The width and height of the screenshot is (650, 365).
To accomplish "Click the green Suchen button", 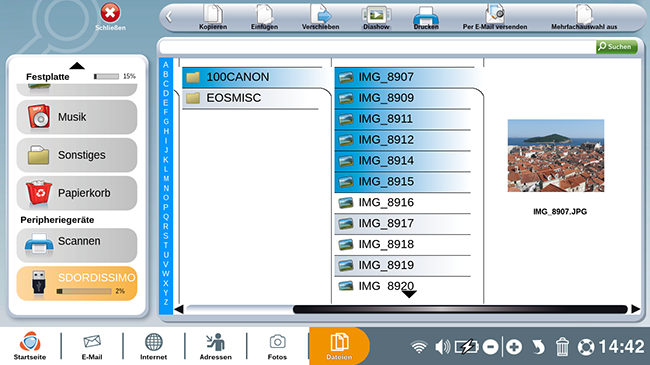I will [x=616, y=46].
